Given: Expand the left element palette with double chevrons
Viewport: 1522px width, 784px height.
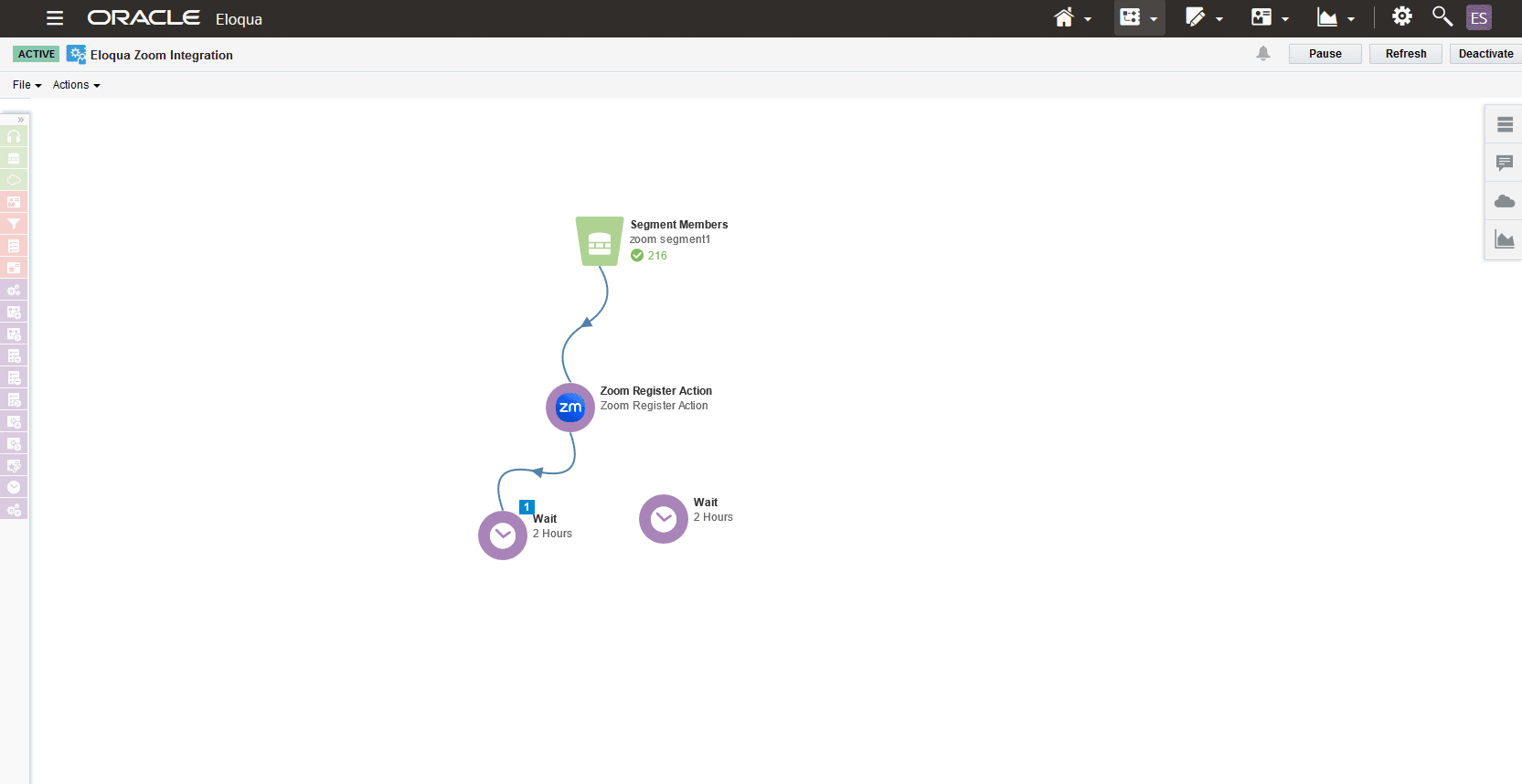Looking at the screenshot, I should (x=20, y=120).
